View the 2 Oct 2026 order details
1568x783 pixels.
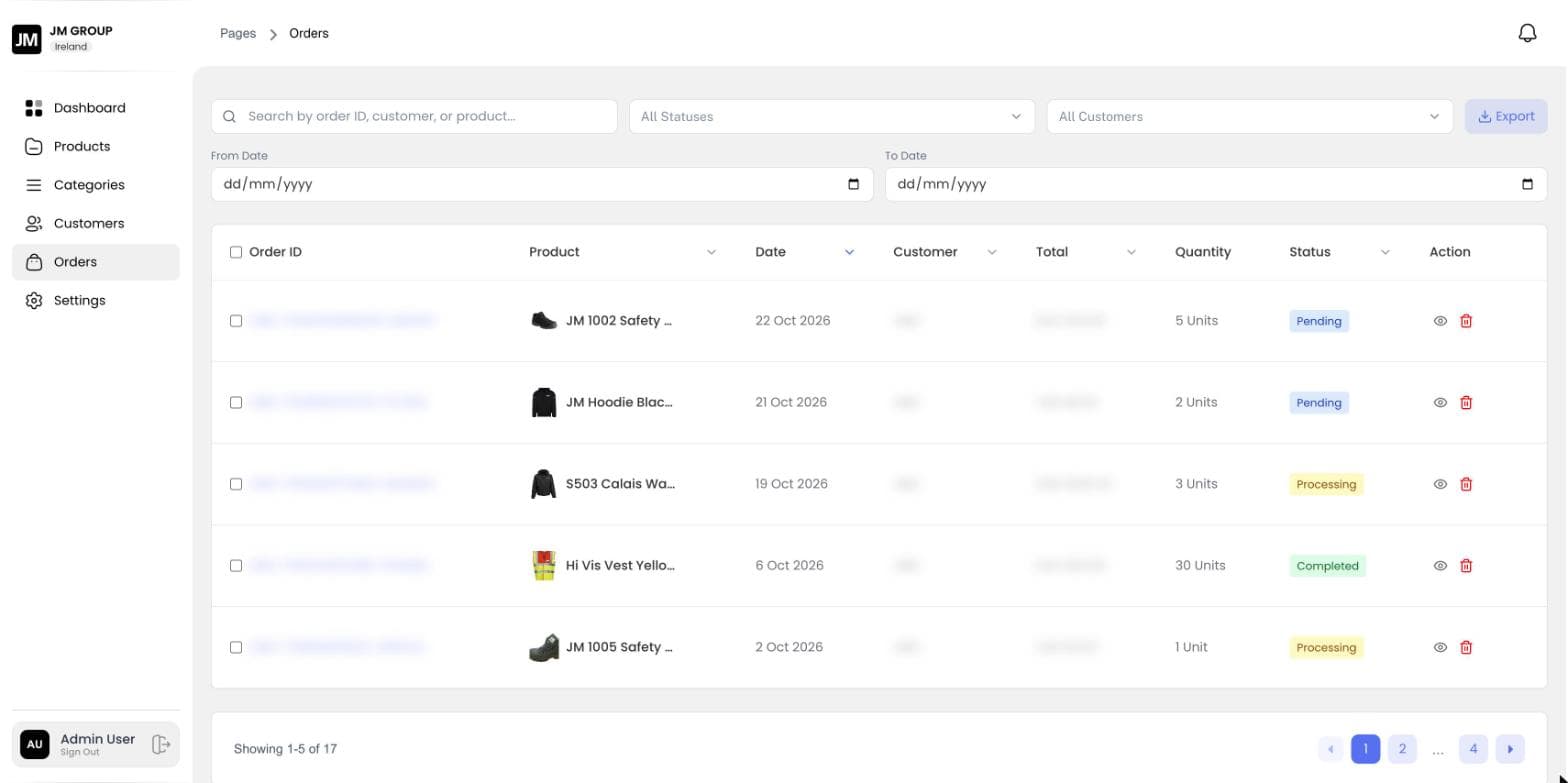coord(1440,647)
